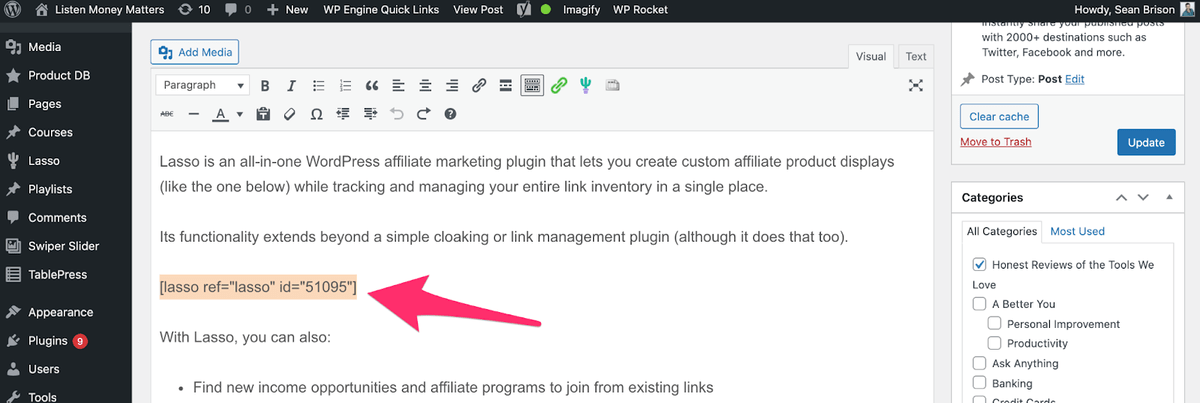Increase indent of the paragraph
The image size is (1200, 403).
click(x=371, y=114)
